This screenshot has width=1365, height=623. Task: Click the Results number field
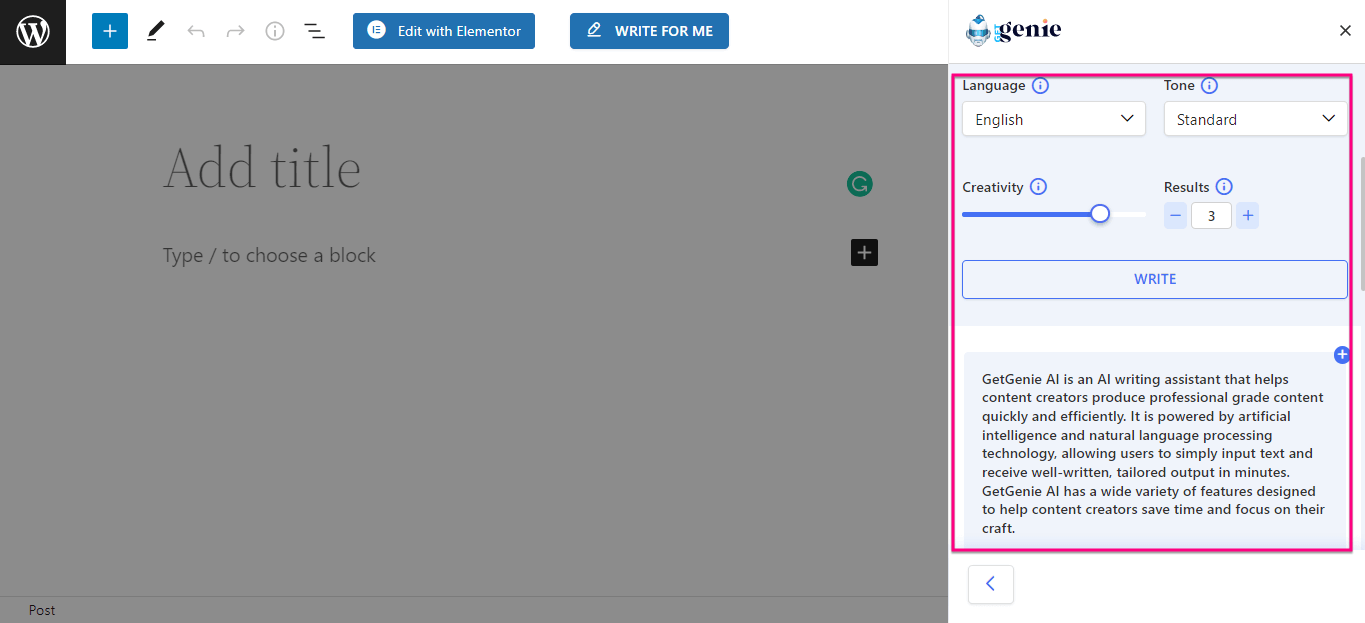click(x=1211, y=215)
